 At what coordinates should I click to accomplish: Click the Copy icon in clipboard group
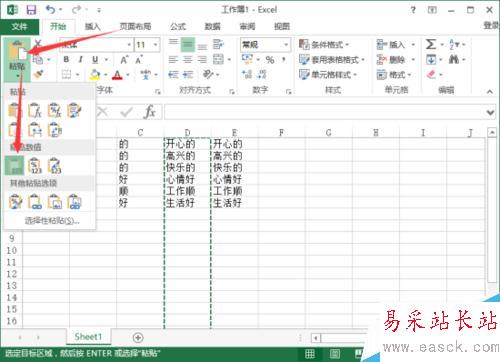pos(38,59)
